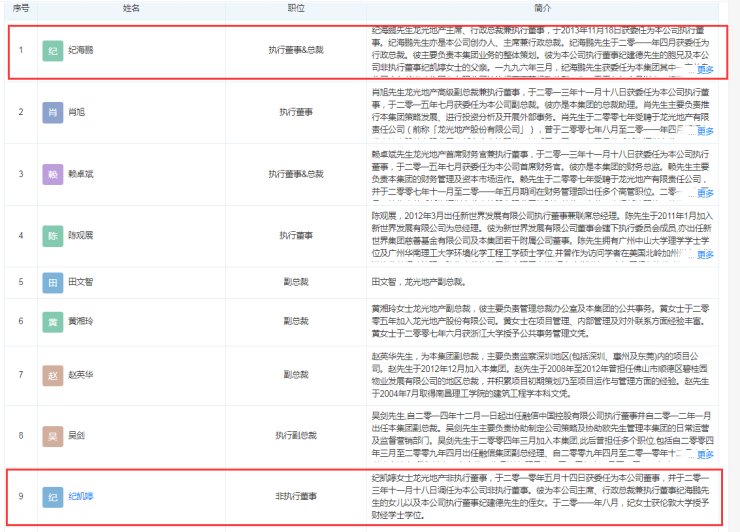Expand 更多 in 肖旭's description

[x=705, y=131]
